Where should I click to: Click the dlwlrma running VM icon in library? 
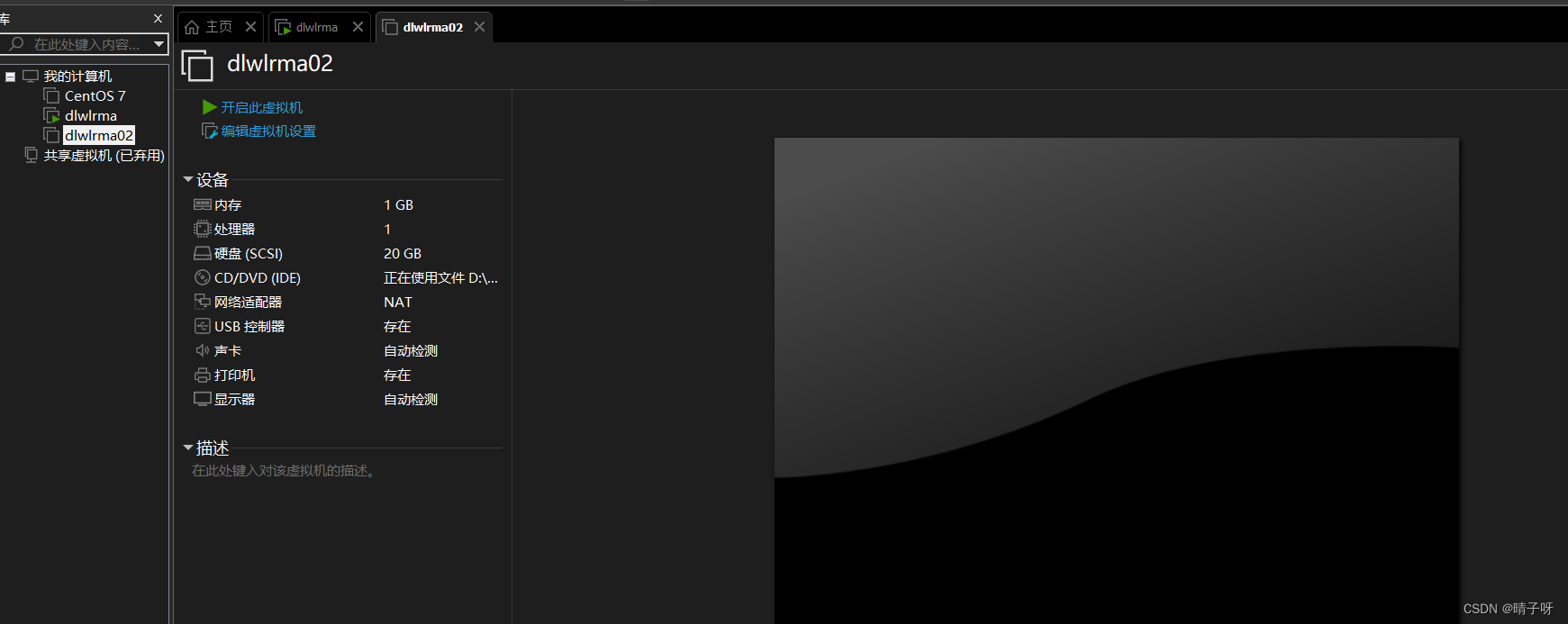[52, 115]
